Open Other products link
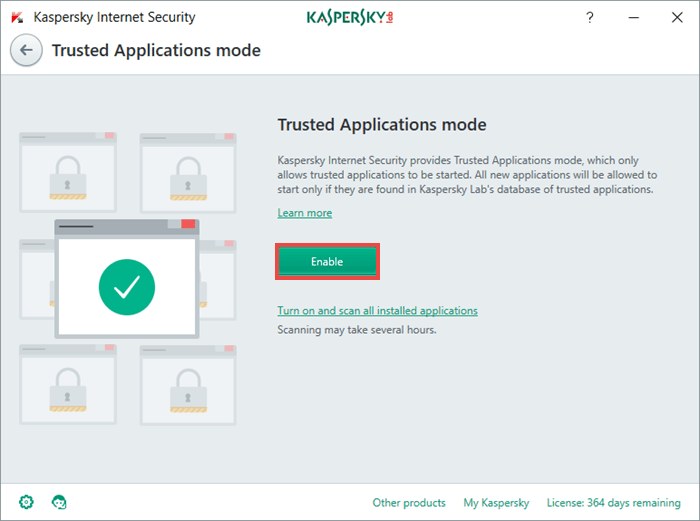This screenshot has width=700, height=521. (x=408, y=502)
